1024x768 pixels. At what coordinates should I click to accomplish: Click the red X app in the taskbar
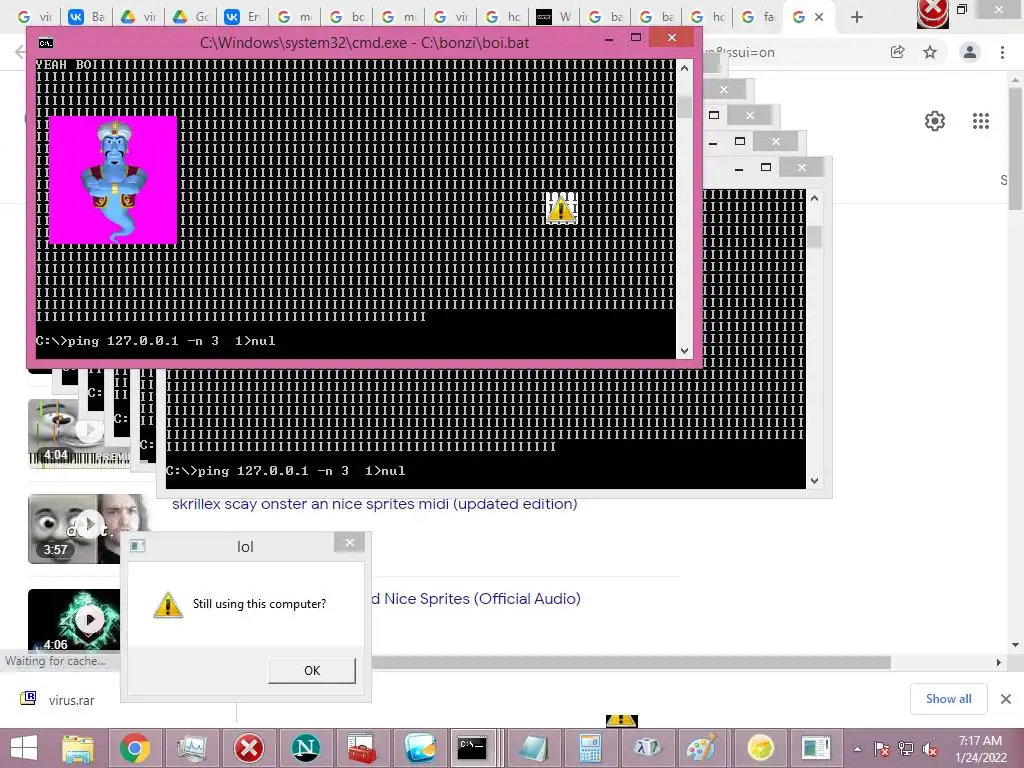click(249, 748)
